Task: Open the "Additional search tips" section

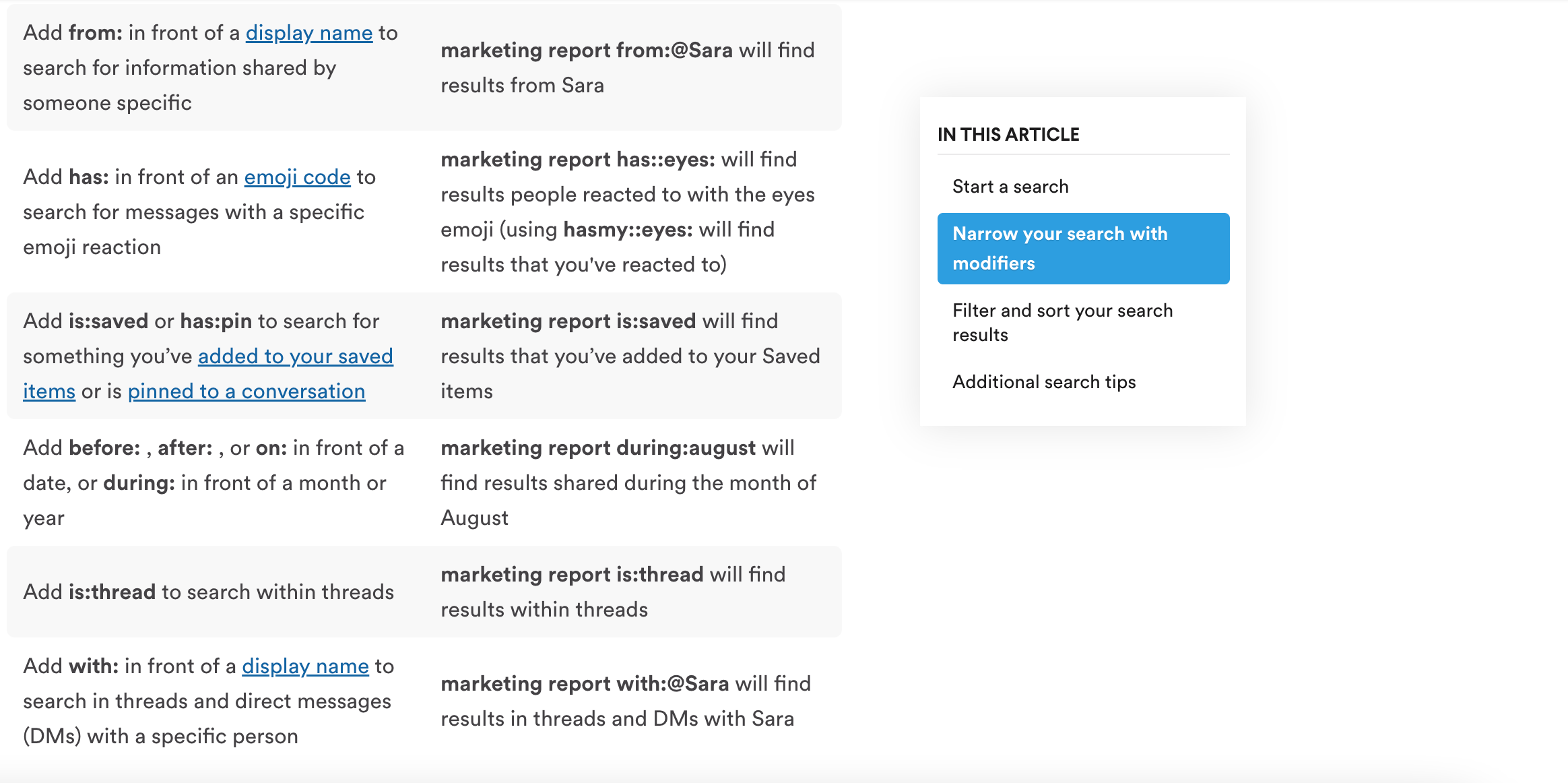Action: [x=1043, y=381]
